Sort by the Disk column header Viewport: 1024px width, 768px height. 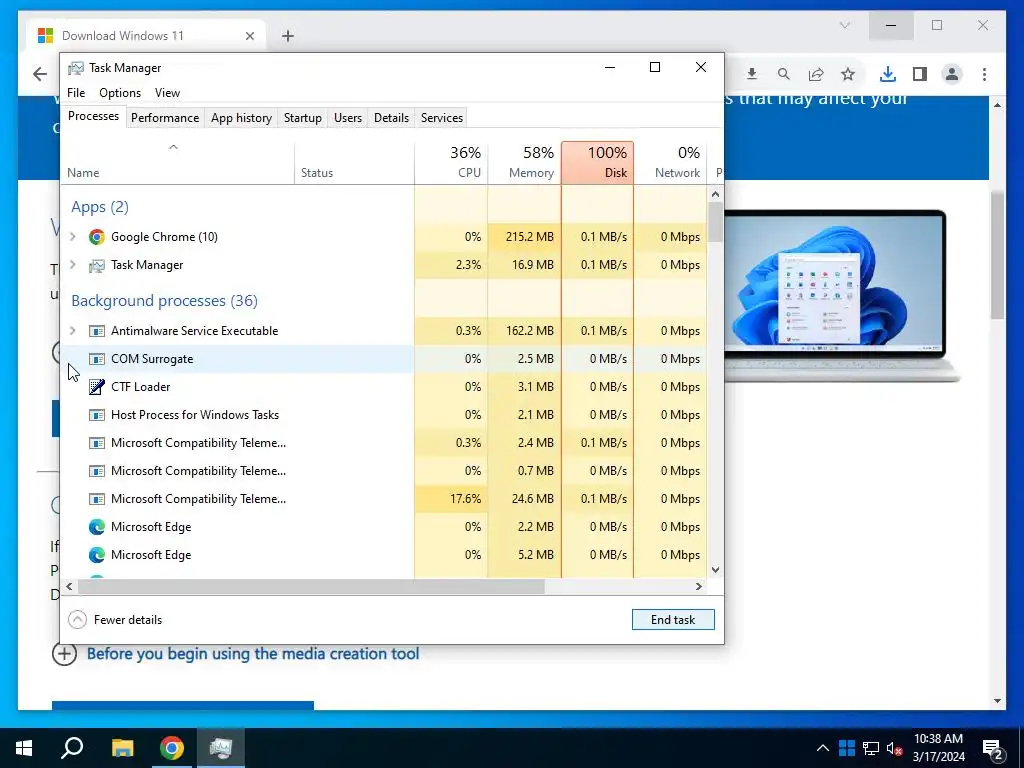pyautogui.click(x=597, y=163)
